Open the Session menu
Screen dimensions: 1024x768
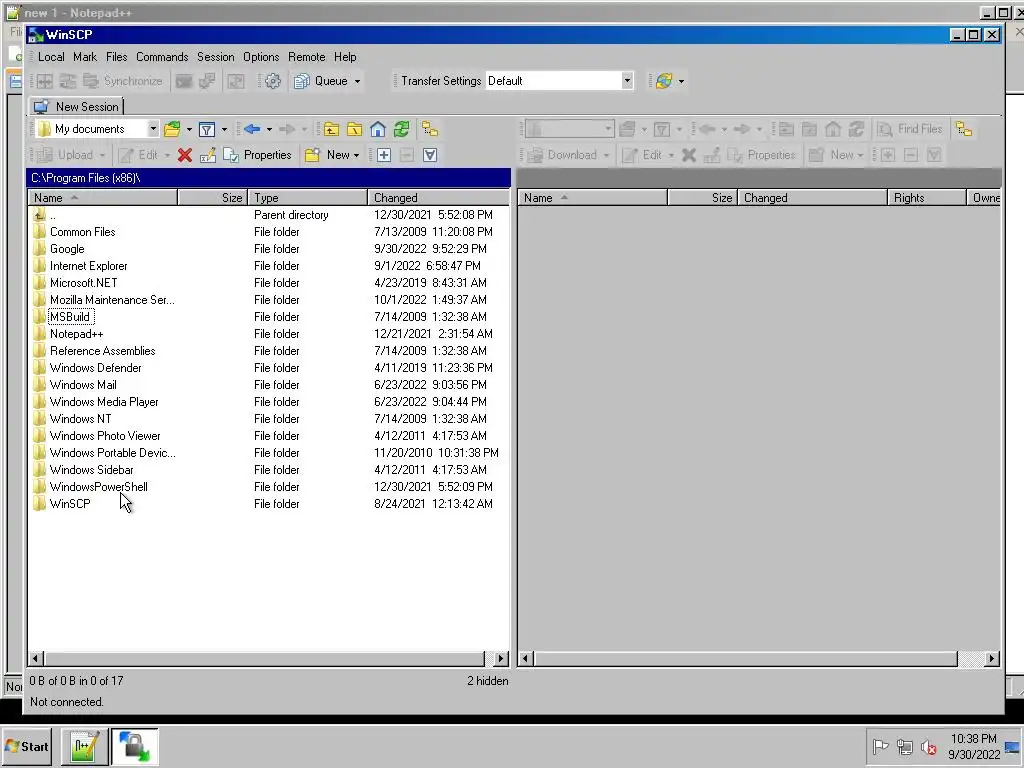(x=216, y=57)
